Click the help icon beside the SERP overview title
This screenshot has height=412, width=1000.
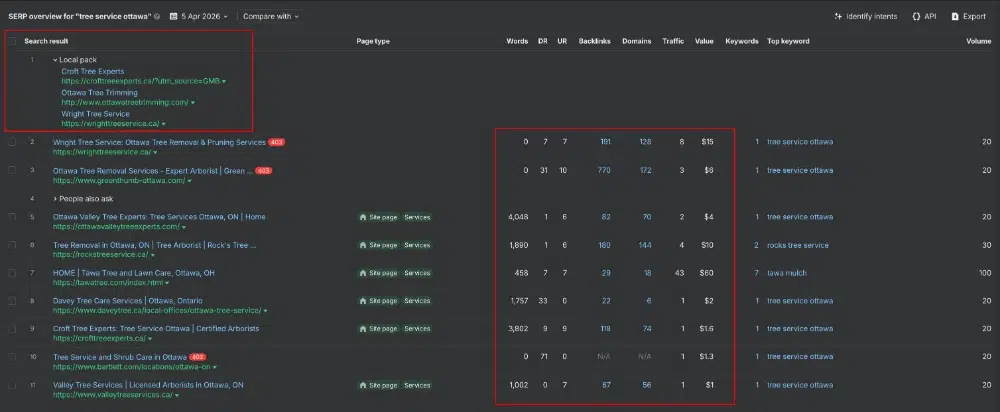(x=158, y=17)
